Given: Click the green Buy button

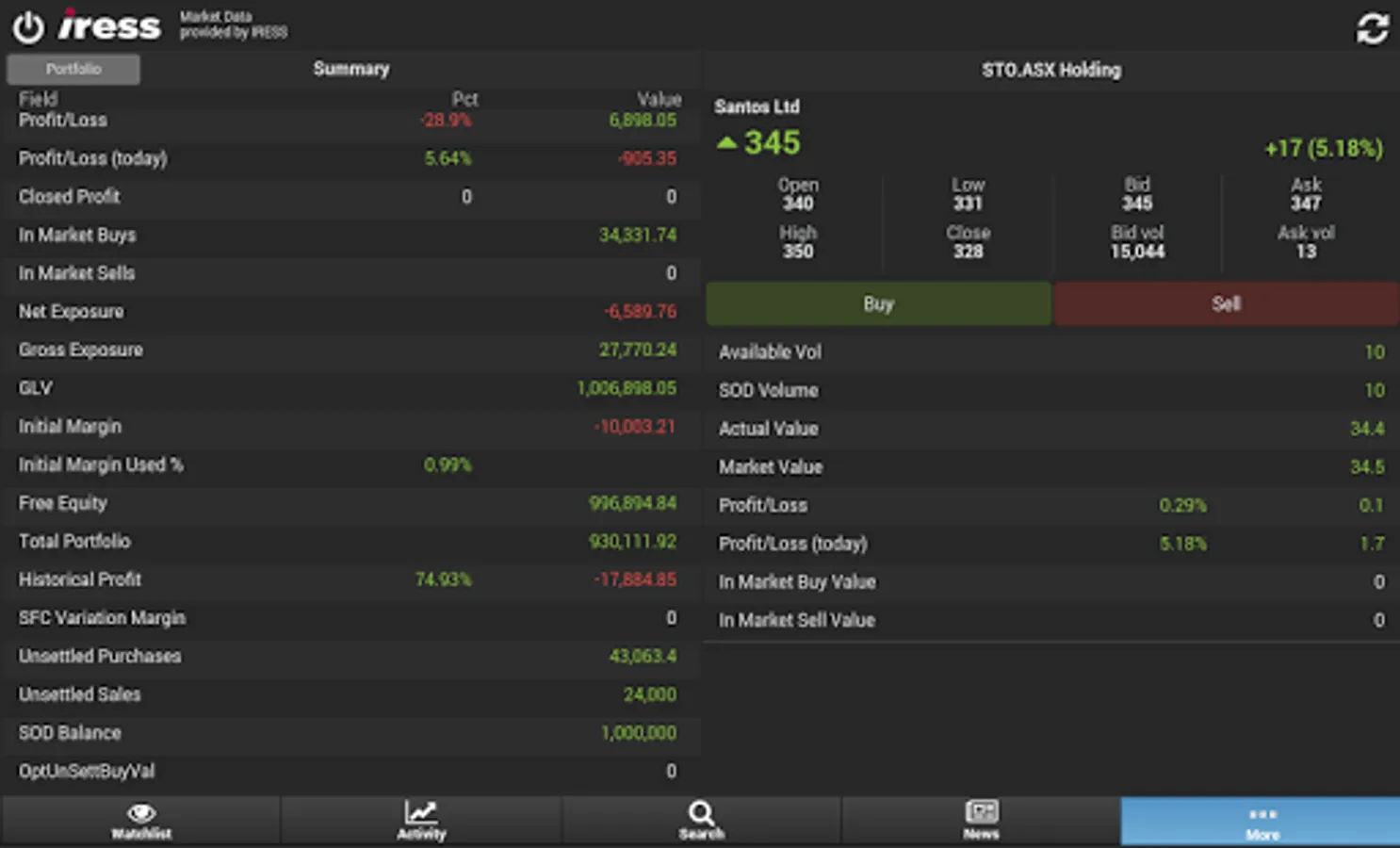Looking at the screenshot, I should (x=878, y=303).
